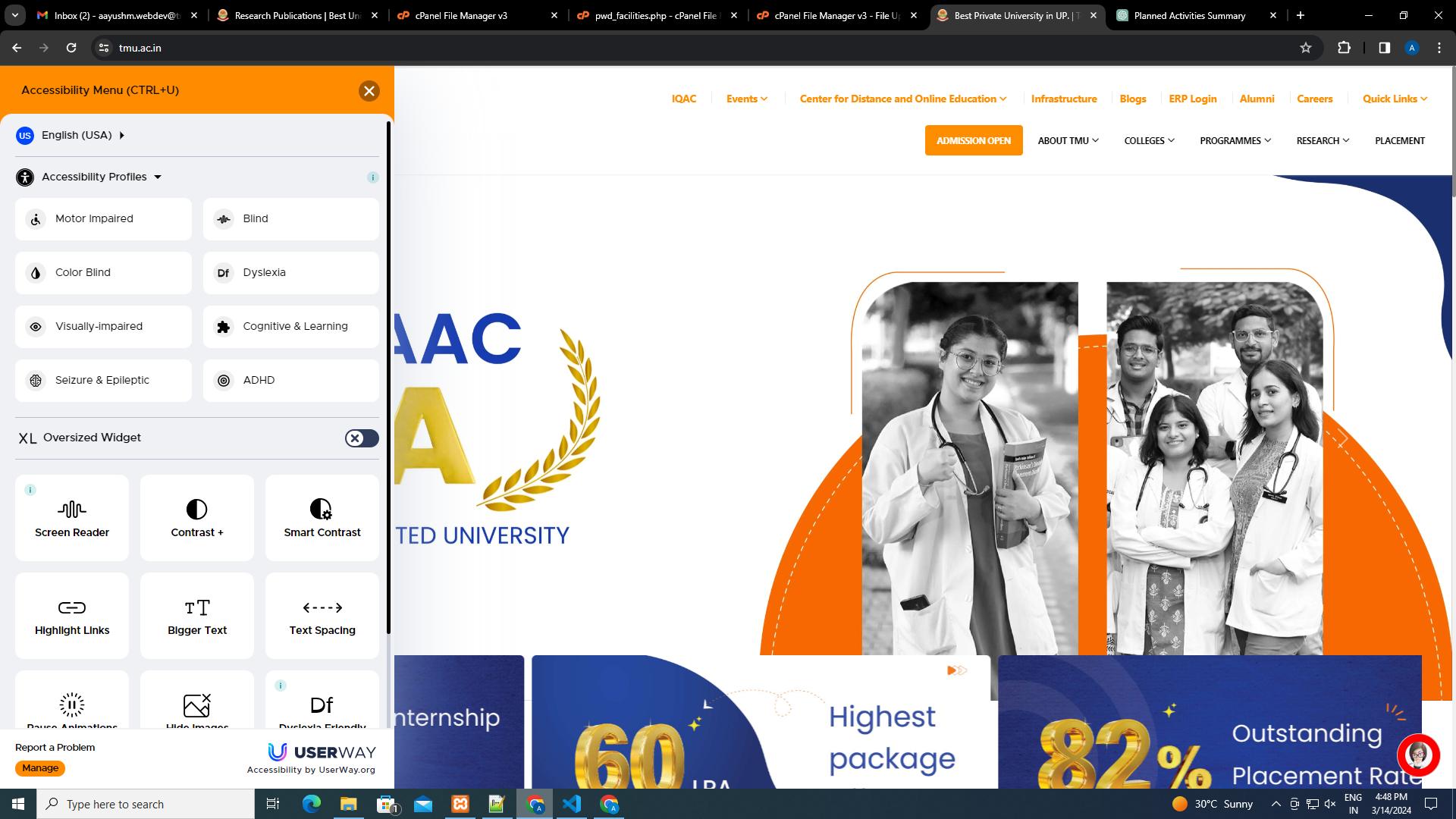
Task: Switch to the Planned Activities Summary tab
Action: tap(1189, 15)
